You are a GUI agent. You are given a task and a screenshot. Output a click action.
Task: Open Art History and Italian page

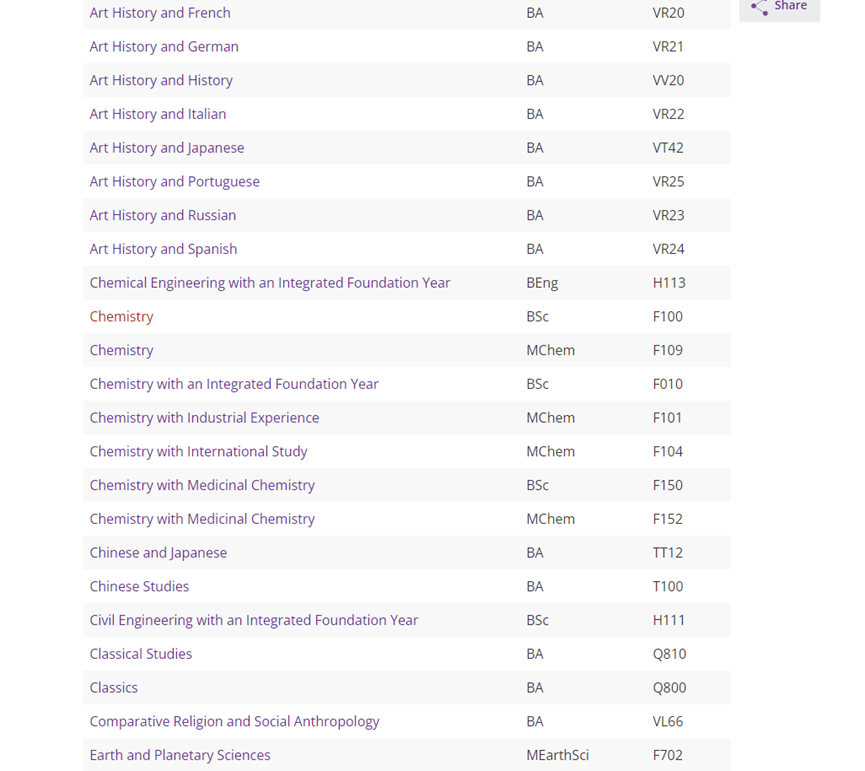point(158,114)
